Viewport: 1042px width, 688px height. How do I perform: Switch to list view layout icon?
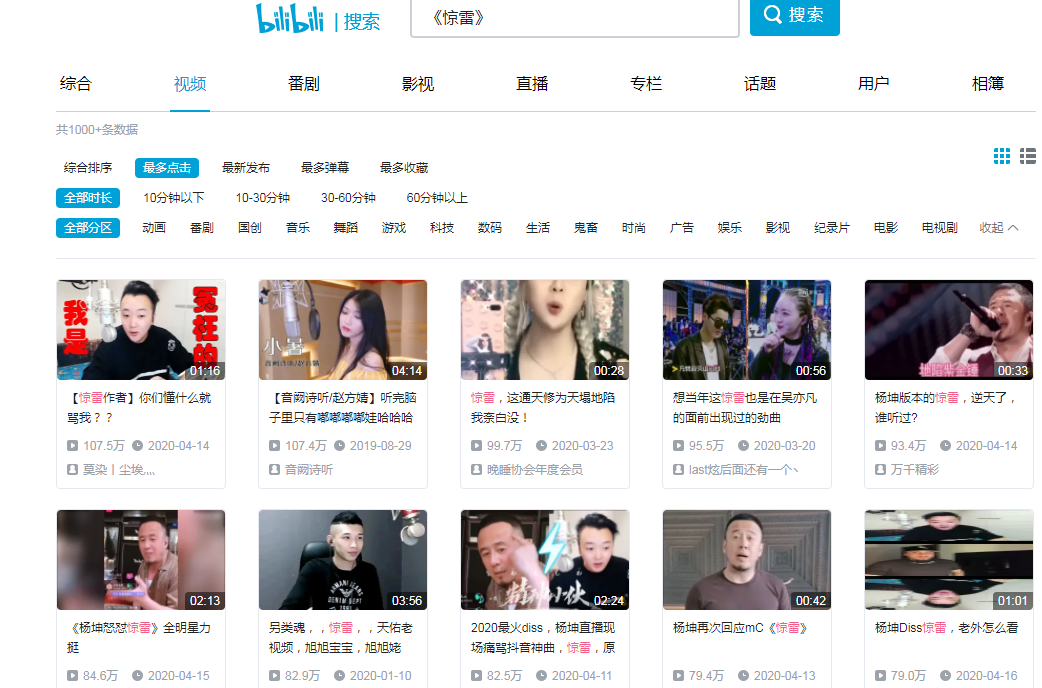(x=1028, y=156)
